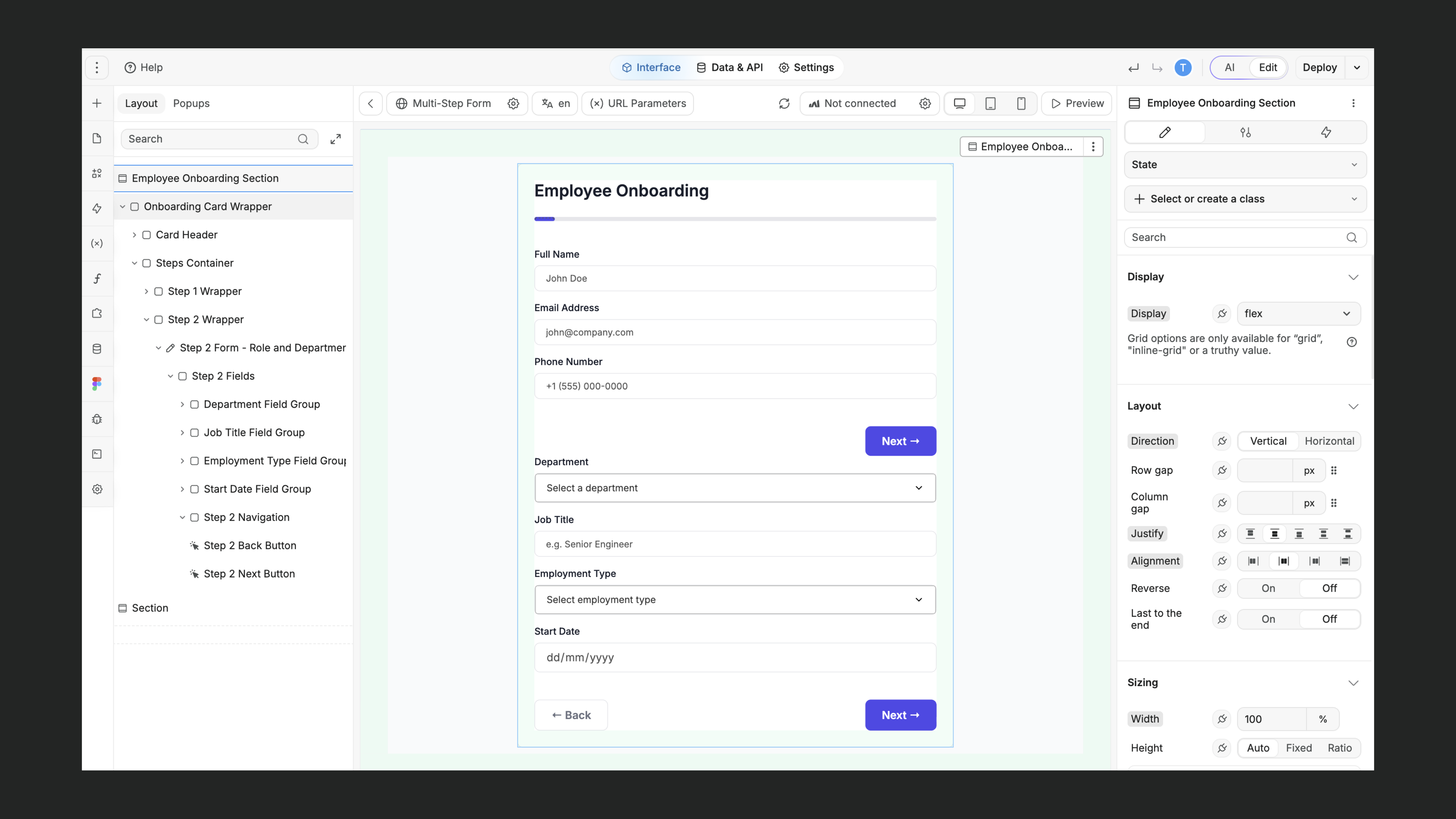
Task: Open the Display flex dropdown
Action: pyautogui.click(x=1298, y=314)
